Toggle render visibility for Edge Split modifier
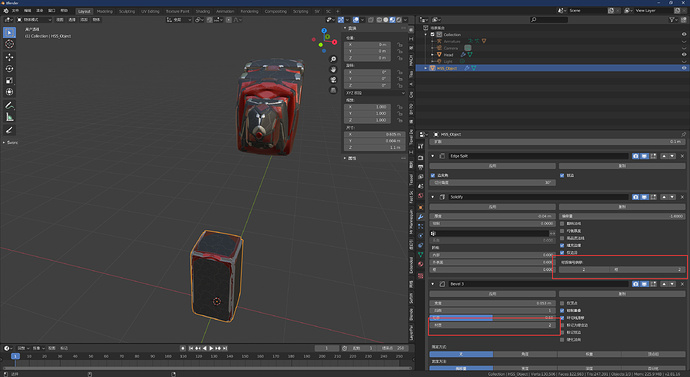 coord(635,156)
